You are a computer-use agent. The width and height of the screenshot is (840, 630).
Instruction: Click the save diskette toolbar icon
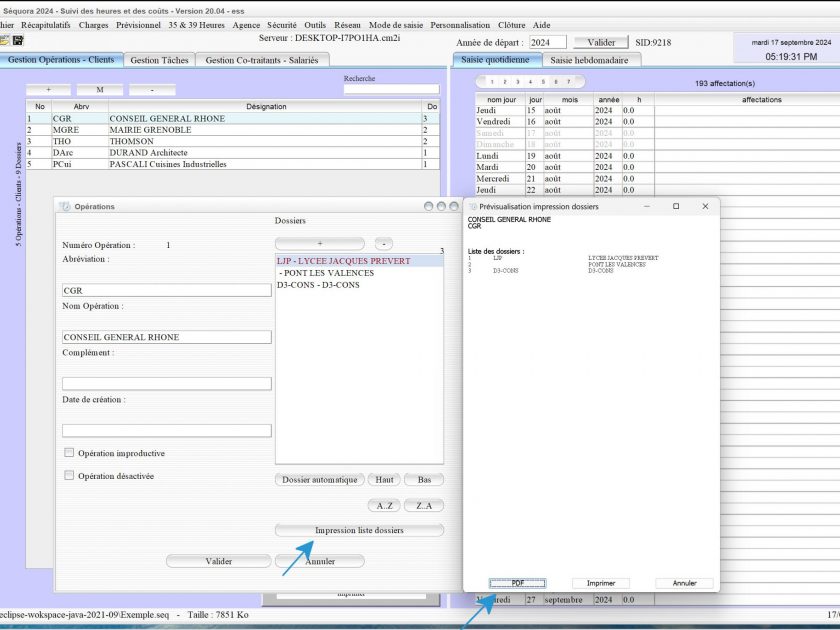(18, 40)
